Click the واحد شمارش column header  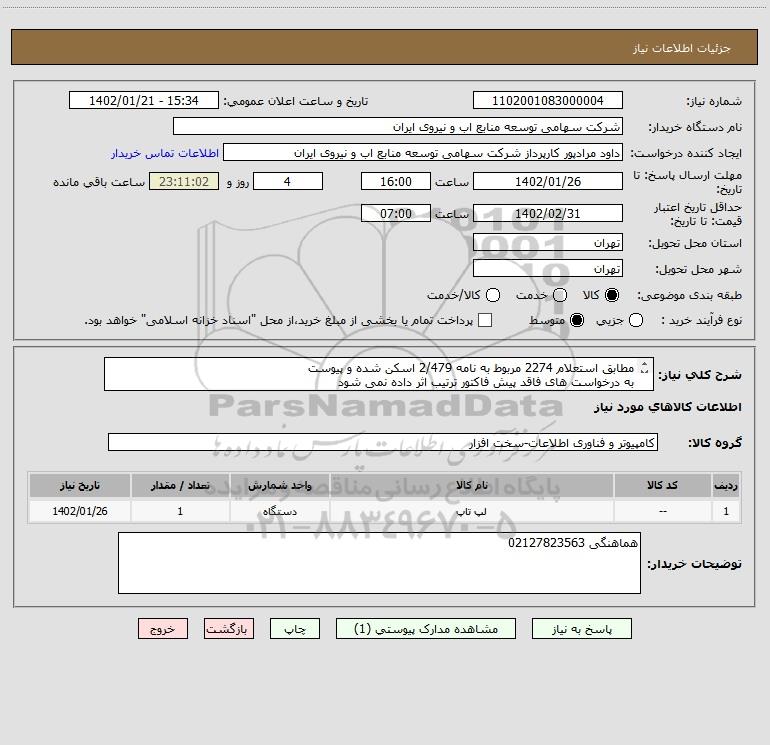(279, 485)
